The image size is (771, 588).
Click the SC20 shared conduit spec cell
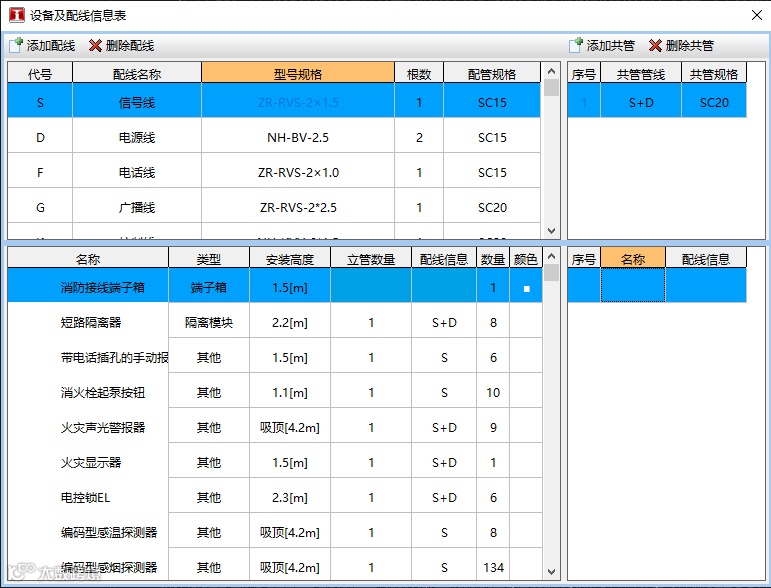(x=713, y=102)
